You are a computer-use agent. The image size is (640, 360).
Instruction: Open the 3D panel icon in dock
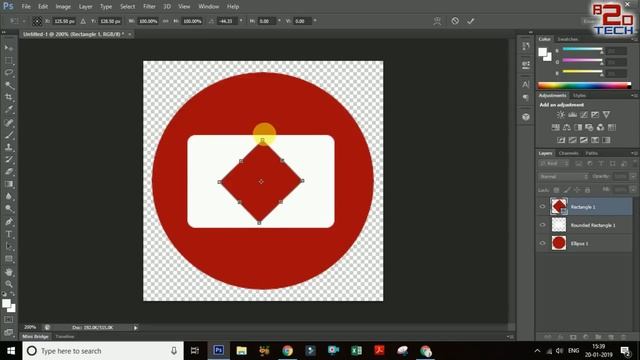pyautogui.click(x=526, y=117)
